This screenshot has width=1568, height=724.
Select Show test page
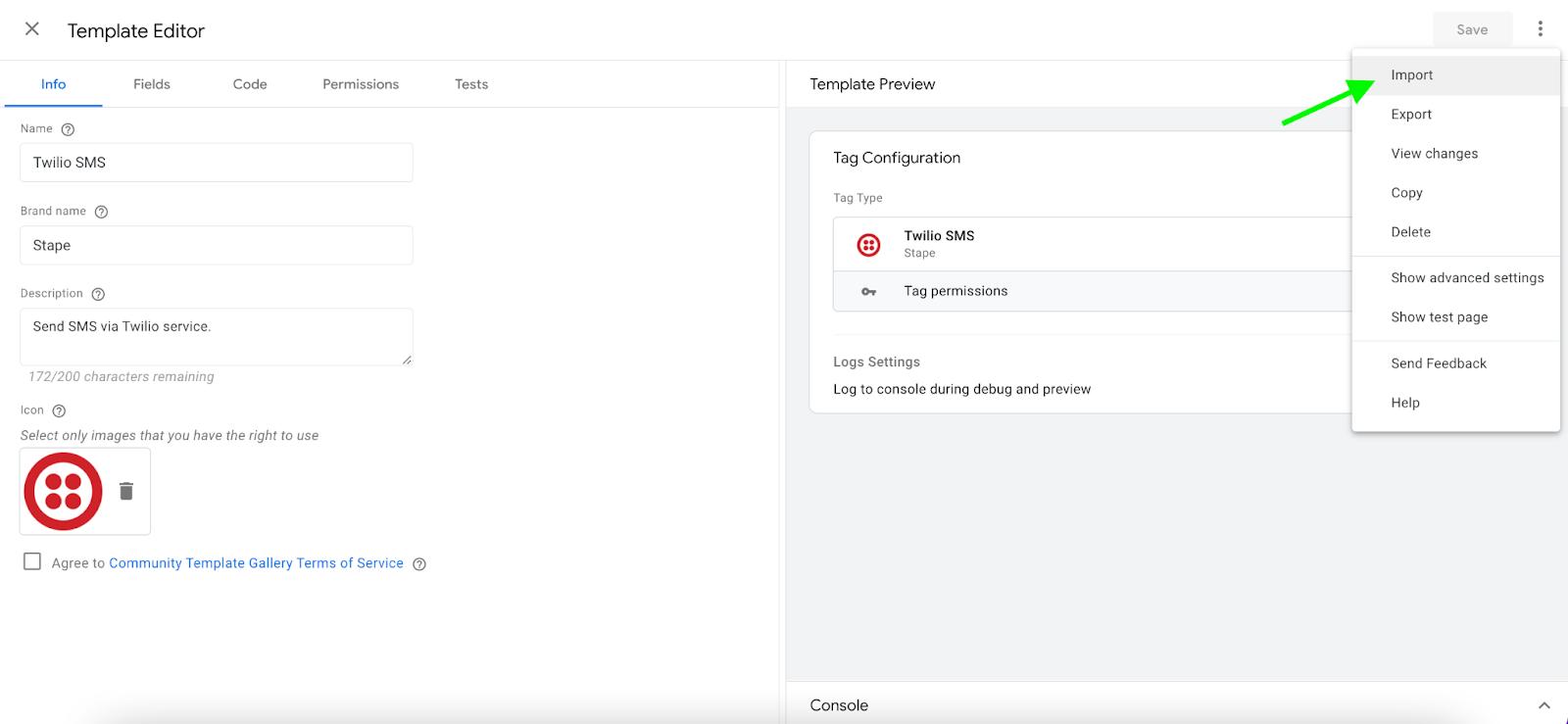[1456, 317]
